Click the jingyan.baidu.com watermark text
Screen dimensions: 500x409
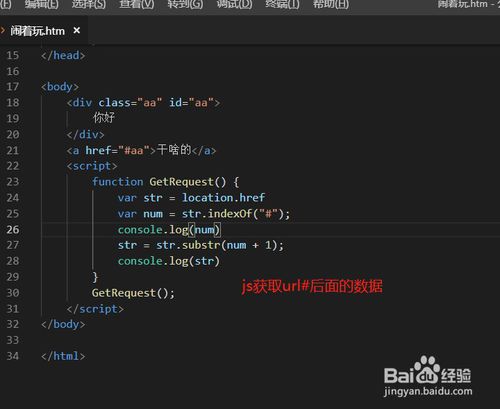point(428,391)
